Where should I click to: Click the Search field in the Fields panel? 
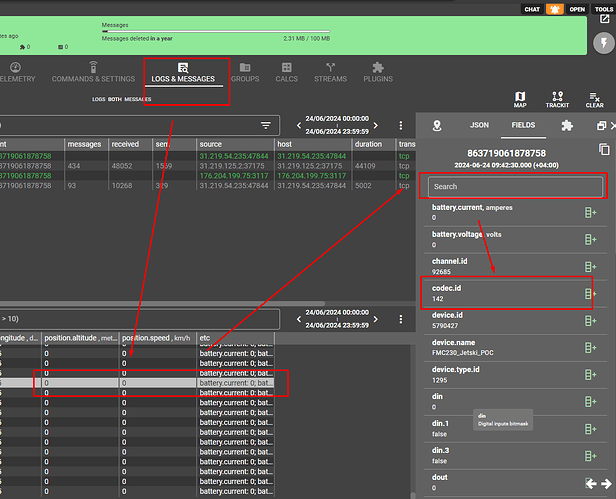[x=515, y=186]
